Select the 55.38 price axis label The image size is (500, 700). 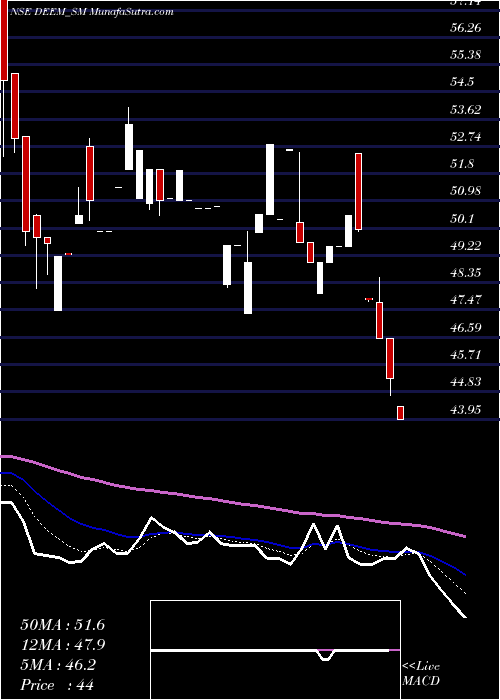click(x=465, y=55)
